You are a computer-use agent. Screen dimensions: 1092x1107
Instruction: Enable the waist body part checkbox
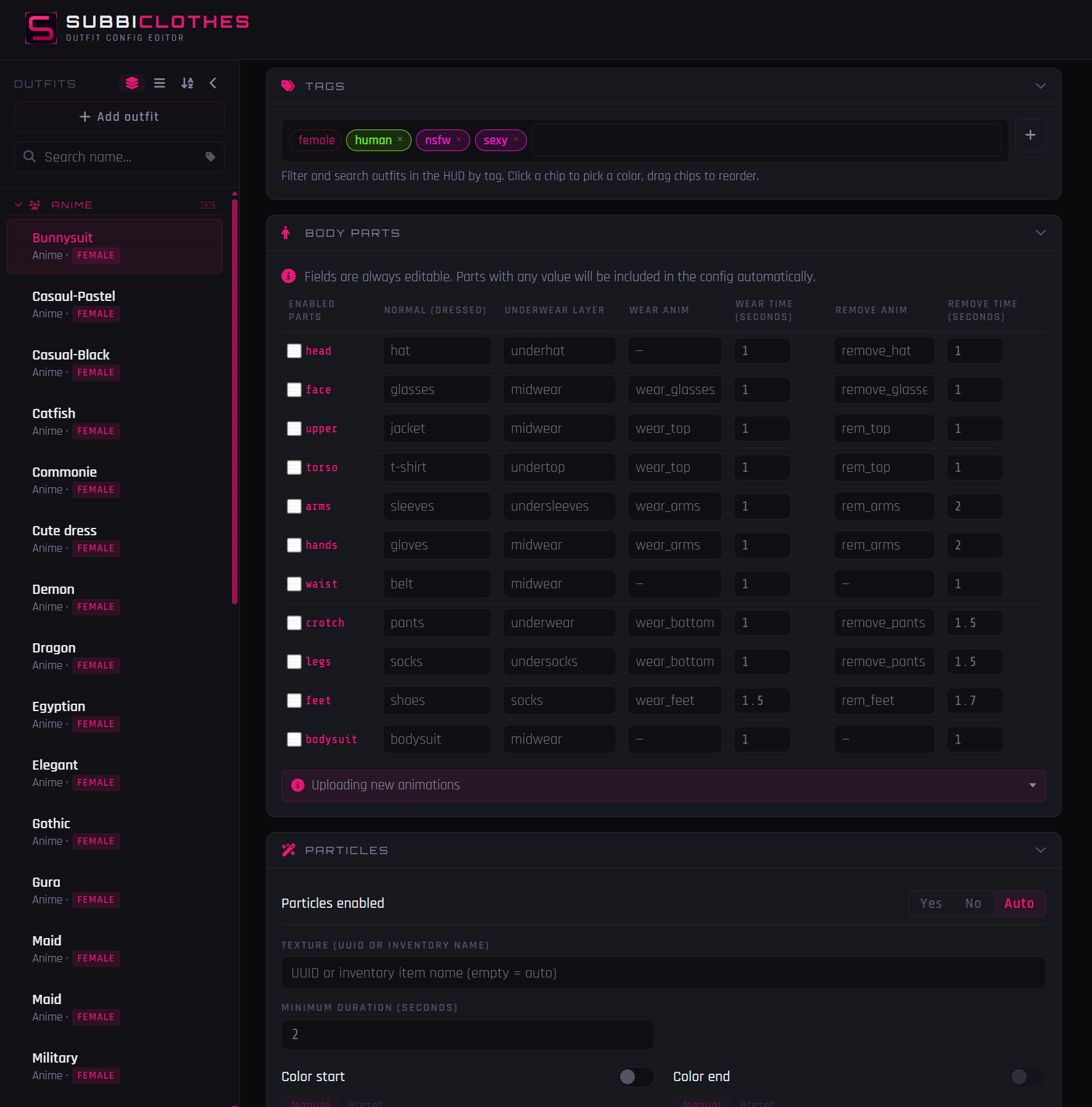[x=294, y=584]
